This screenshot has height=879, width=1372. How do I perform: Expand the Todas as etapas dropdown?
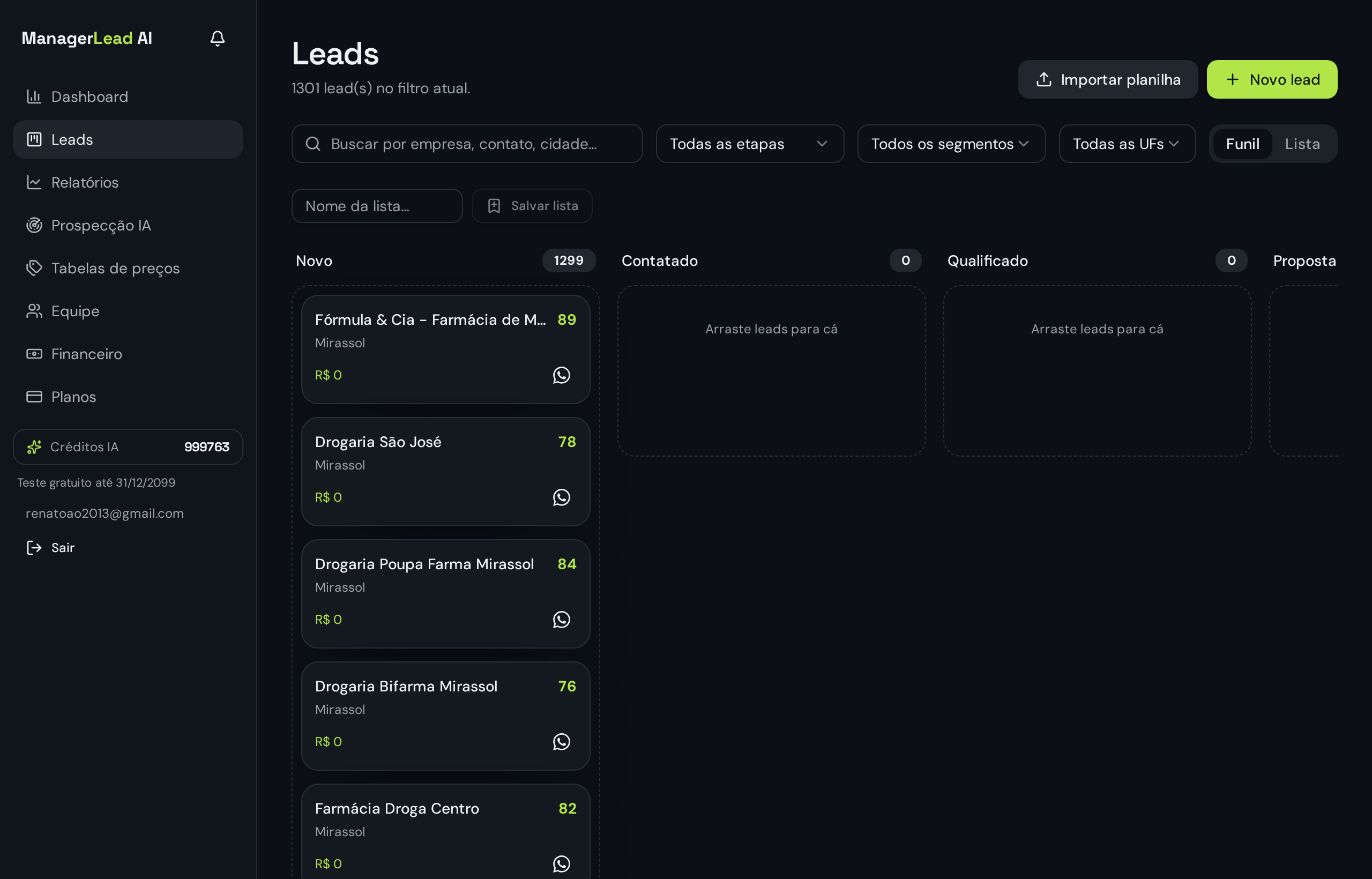coord(750,144)
